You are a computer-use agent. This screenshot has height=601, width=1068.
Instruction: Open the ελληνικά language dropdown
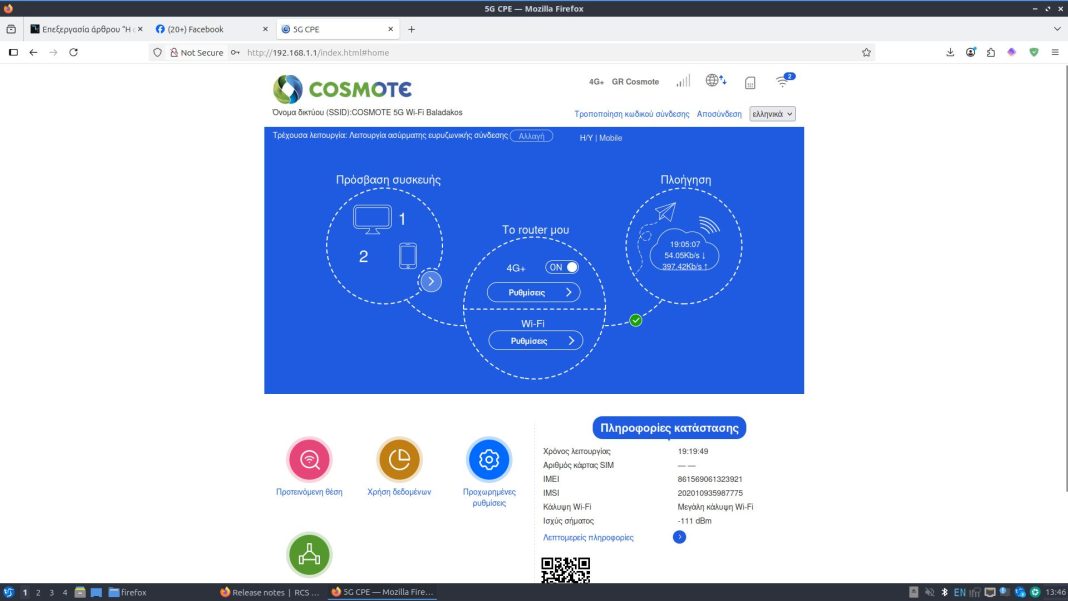pos(772,114)
